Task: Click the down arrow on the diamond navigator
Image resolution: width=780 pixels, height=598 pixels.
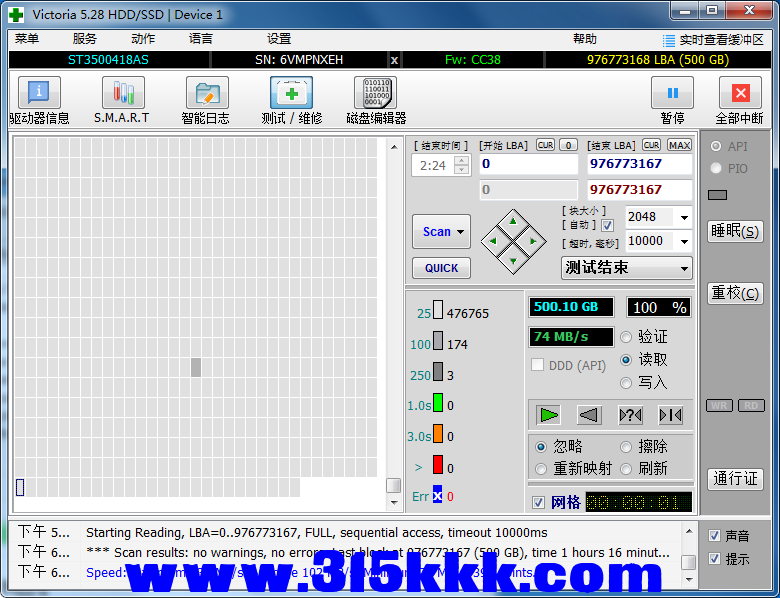Action: point(513,261)
